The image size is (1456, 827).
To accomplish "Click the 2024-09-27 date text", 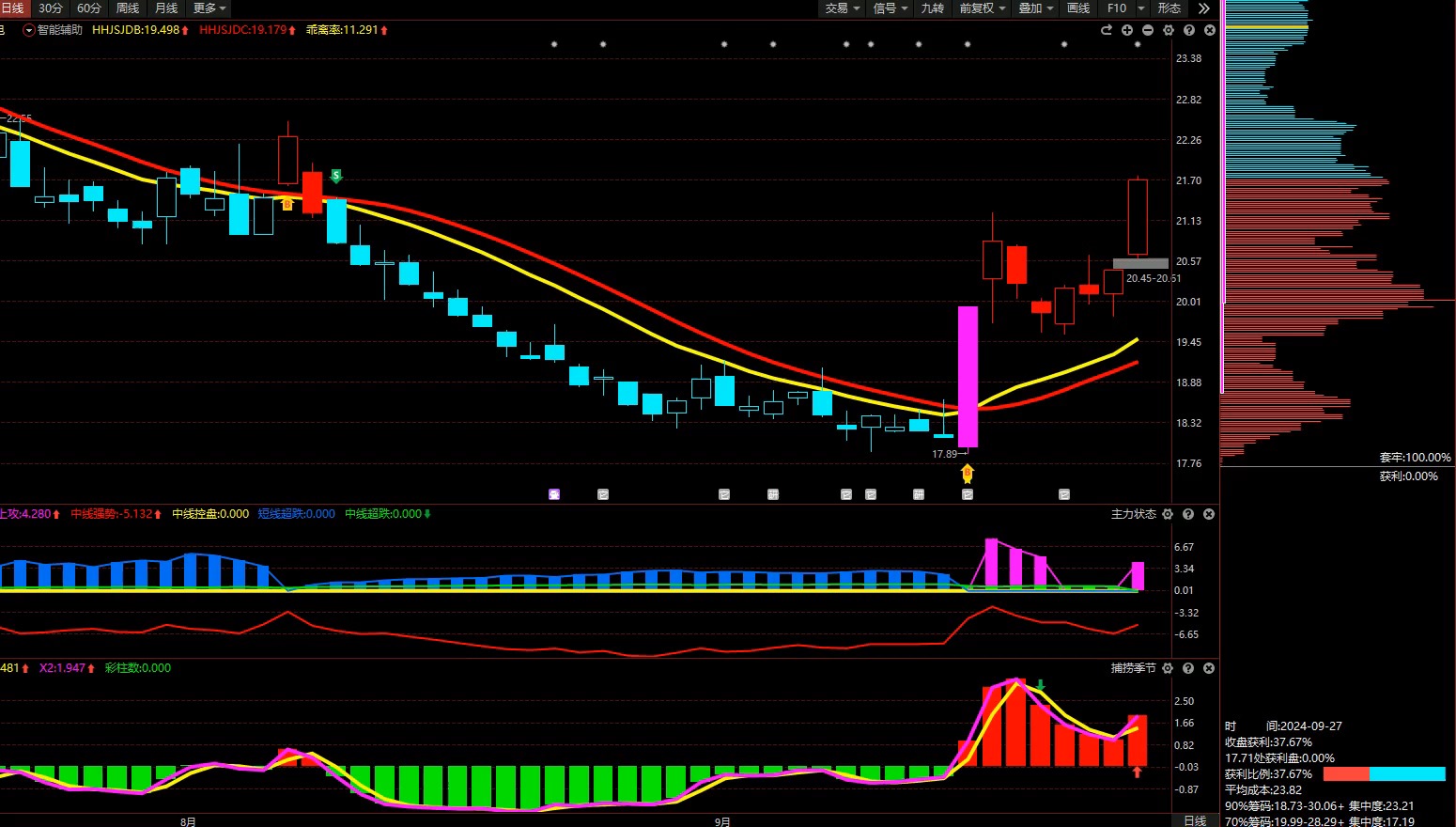I will coord(1309,726).
